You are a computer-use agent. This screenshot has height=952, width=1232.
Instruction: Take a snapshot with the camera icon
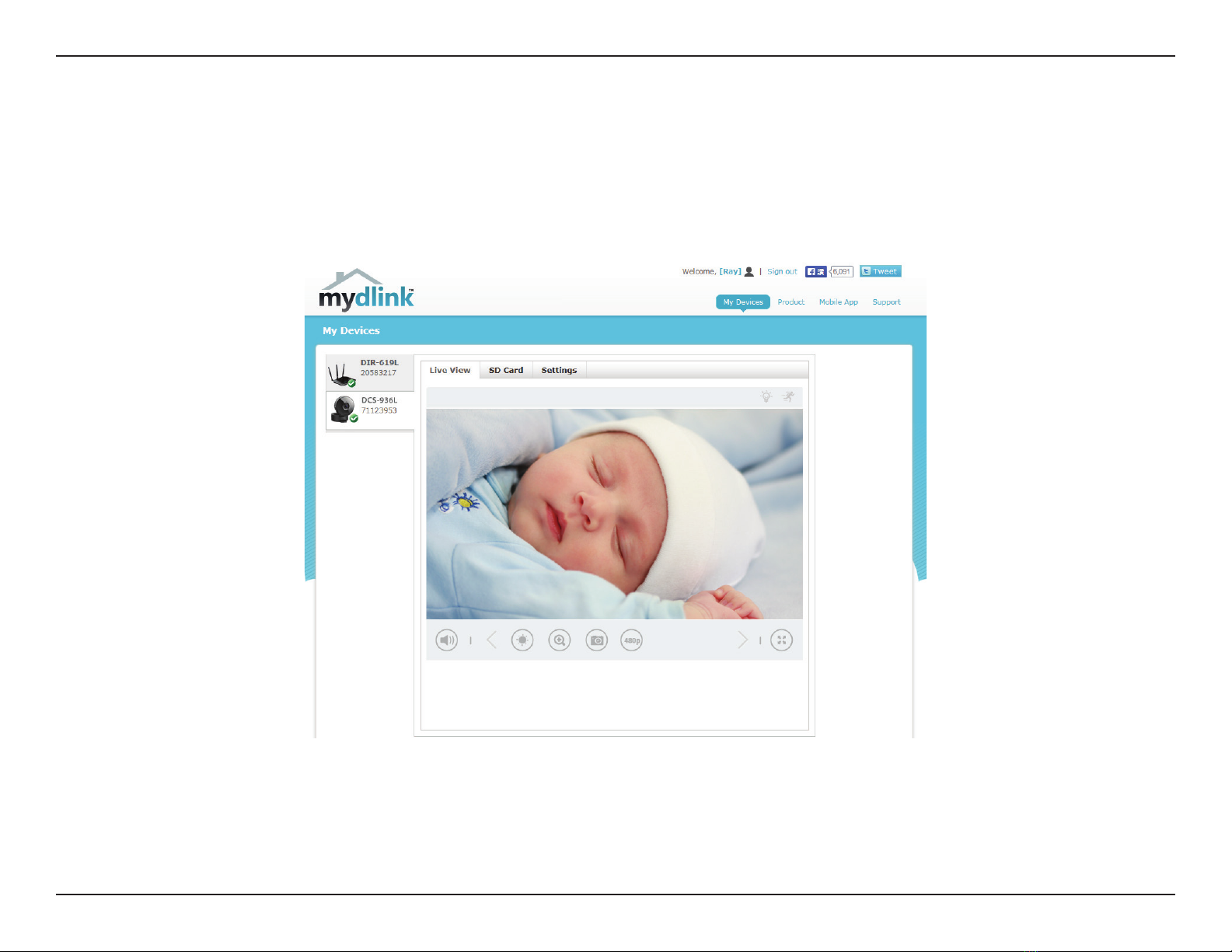click(x=597, y=640)
